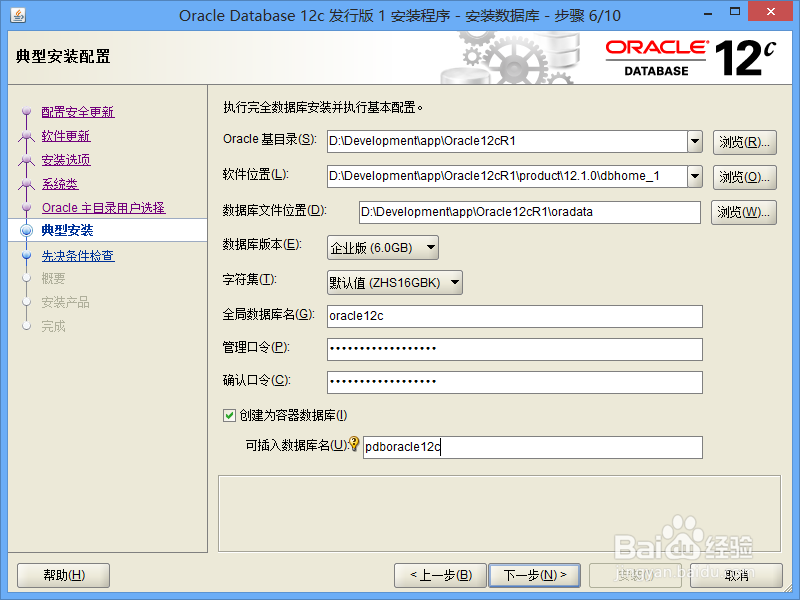Minimize the installer window
The image size is (800, 600).
click(708, 13)
